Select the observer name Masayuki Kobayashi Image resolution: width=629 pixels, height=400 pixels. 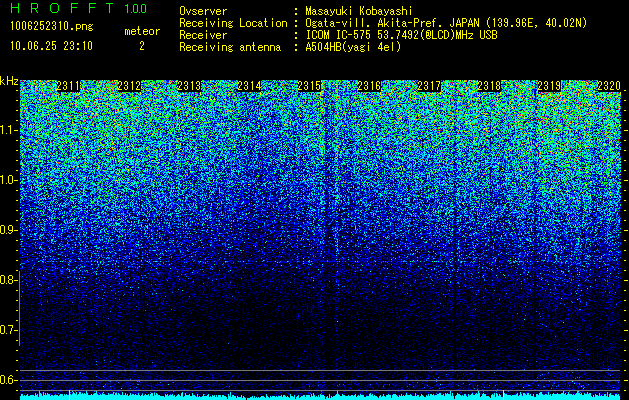coord(359,11)
